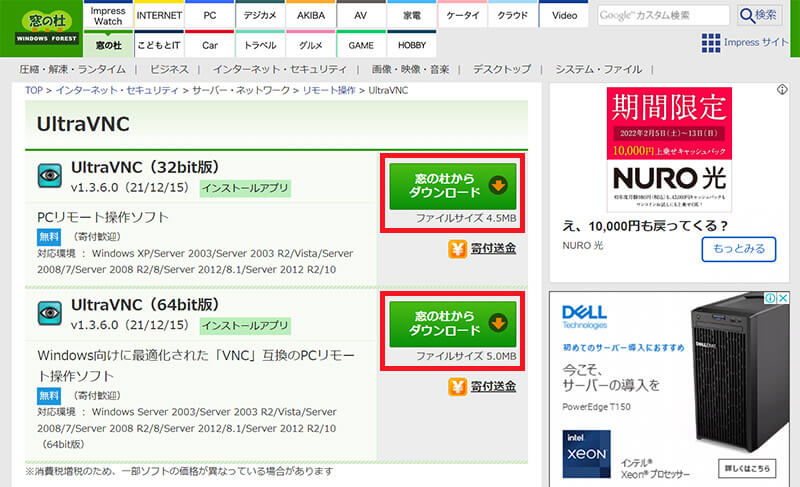Open the ケータイ tab
800x487 pixels.
[463, 15]
